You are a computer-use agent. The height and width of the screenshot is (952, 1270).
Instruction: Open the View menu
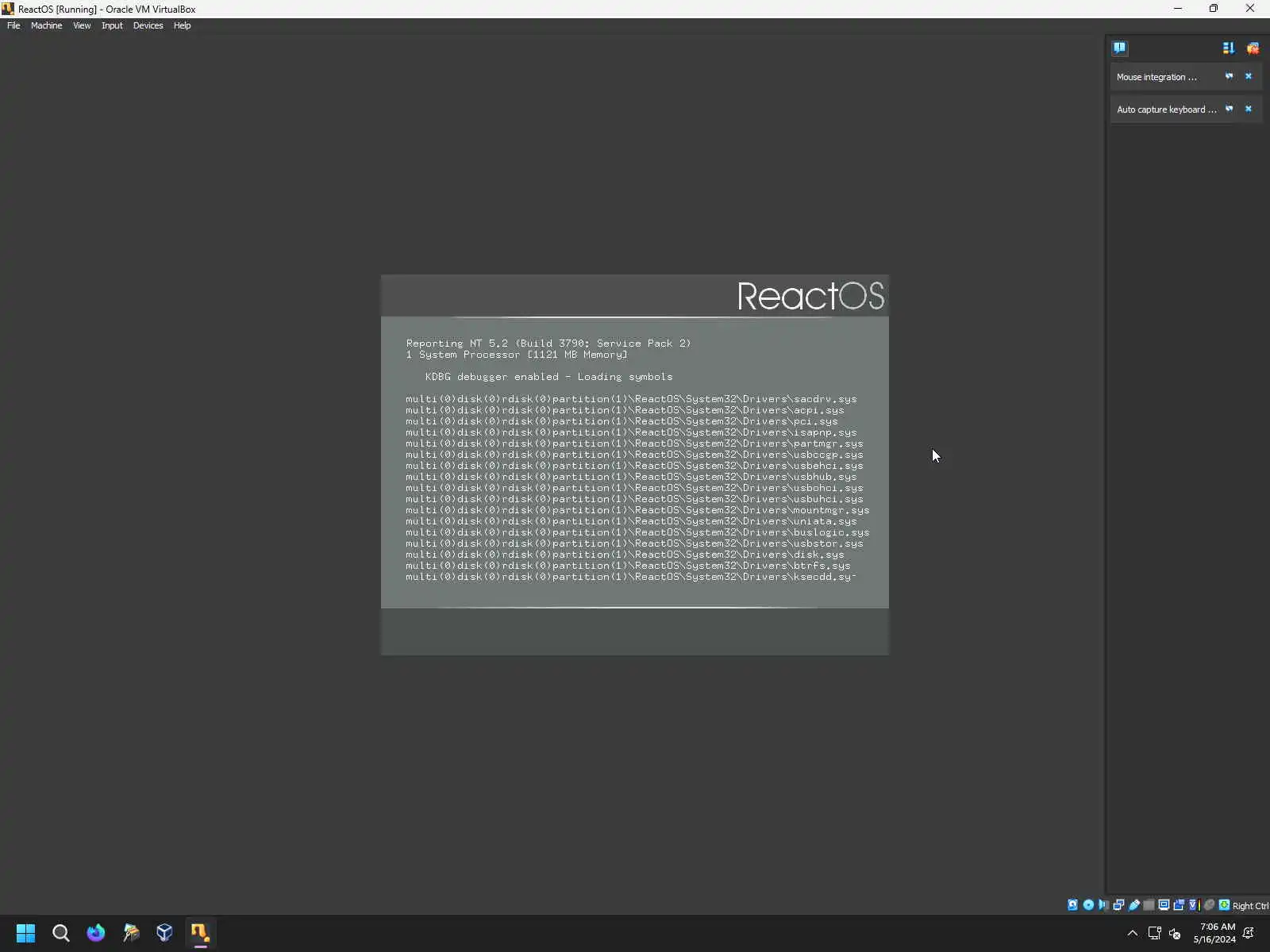[82, 25]
